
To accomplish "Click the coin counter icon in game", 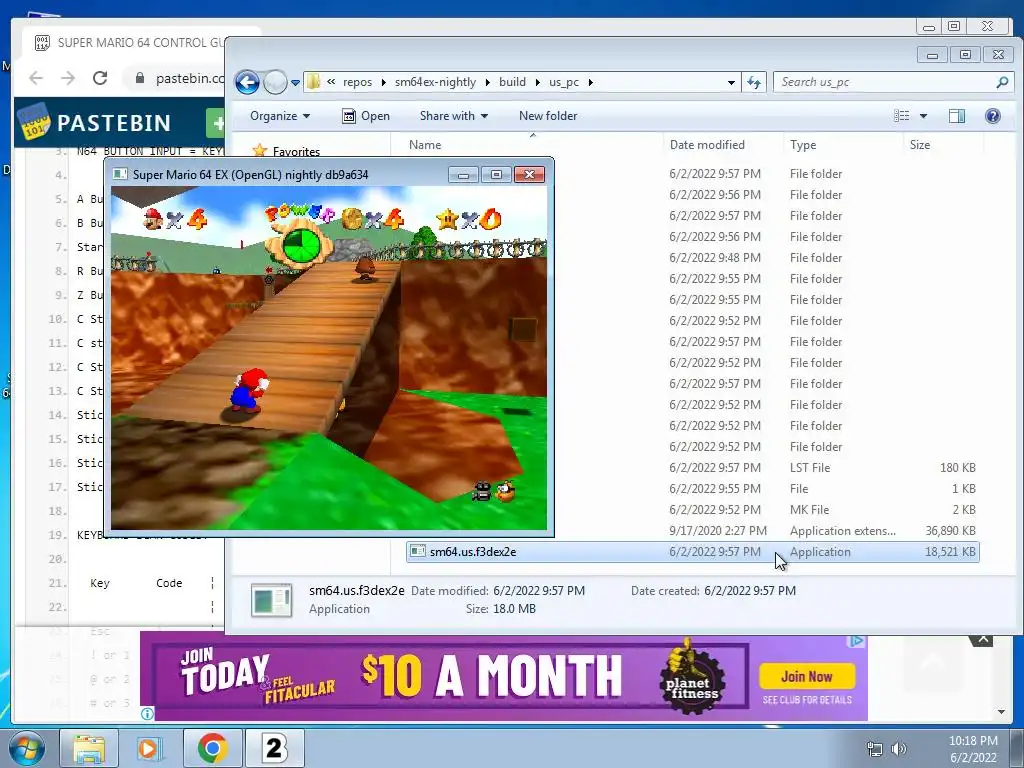I will 352,219.
